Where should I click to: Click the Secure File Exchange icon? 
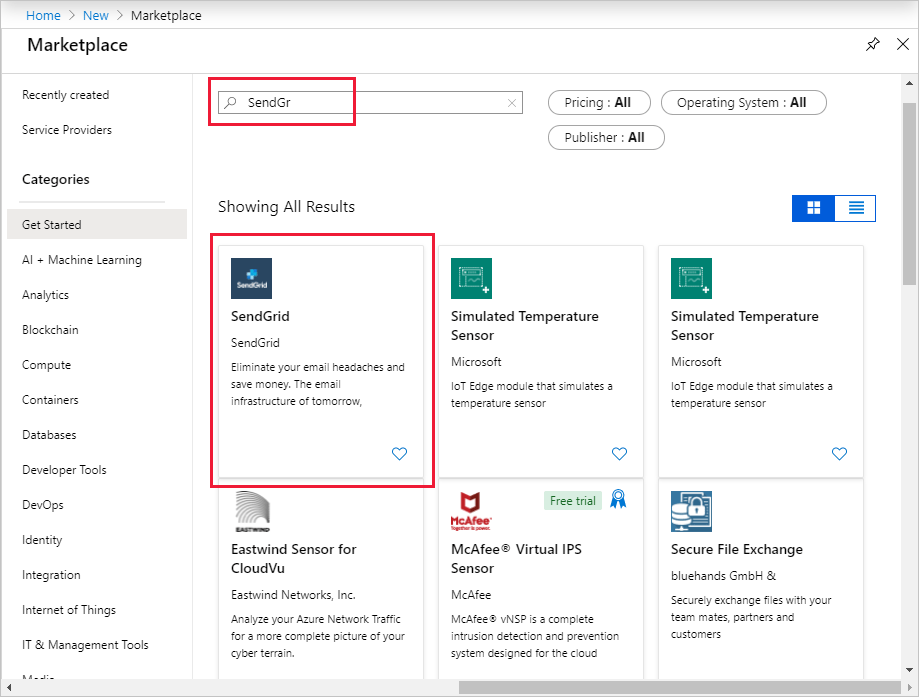(692, 512)
